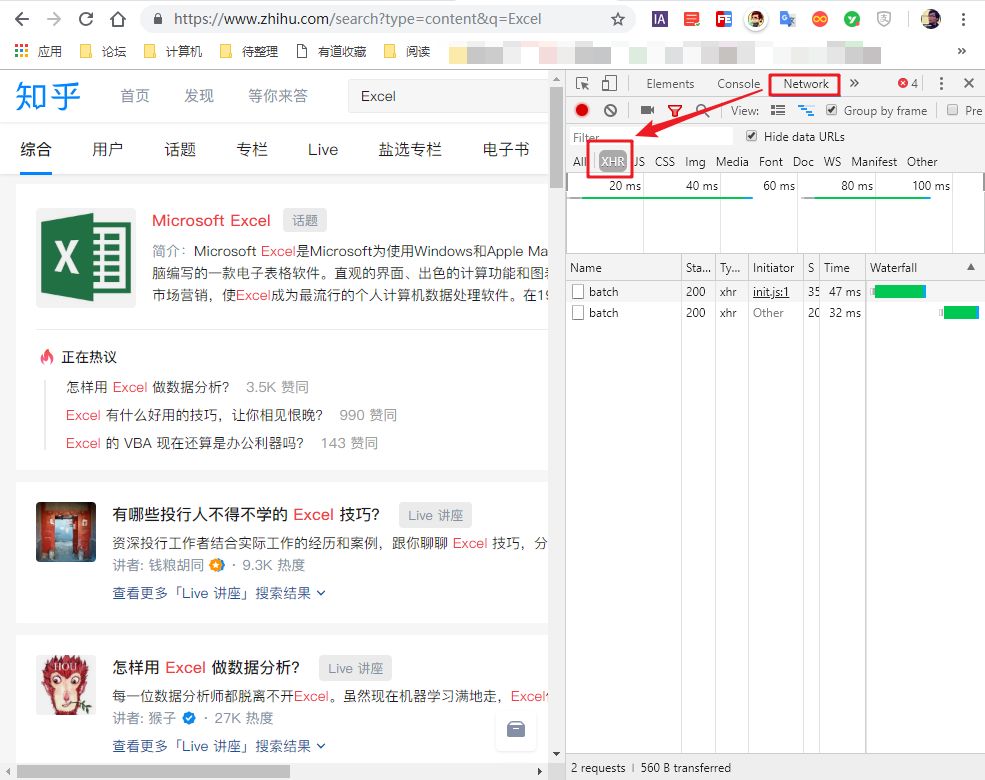The image size is (985, 780).
Task: Uncheck Group by frame
Action: pyautogui.click(x=832, y=110)
